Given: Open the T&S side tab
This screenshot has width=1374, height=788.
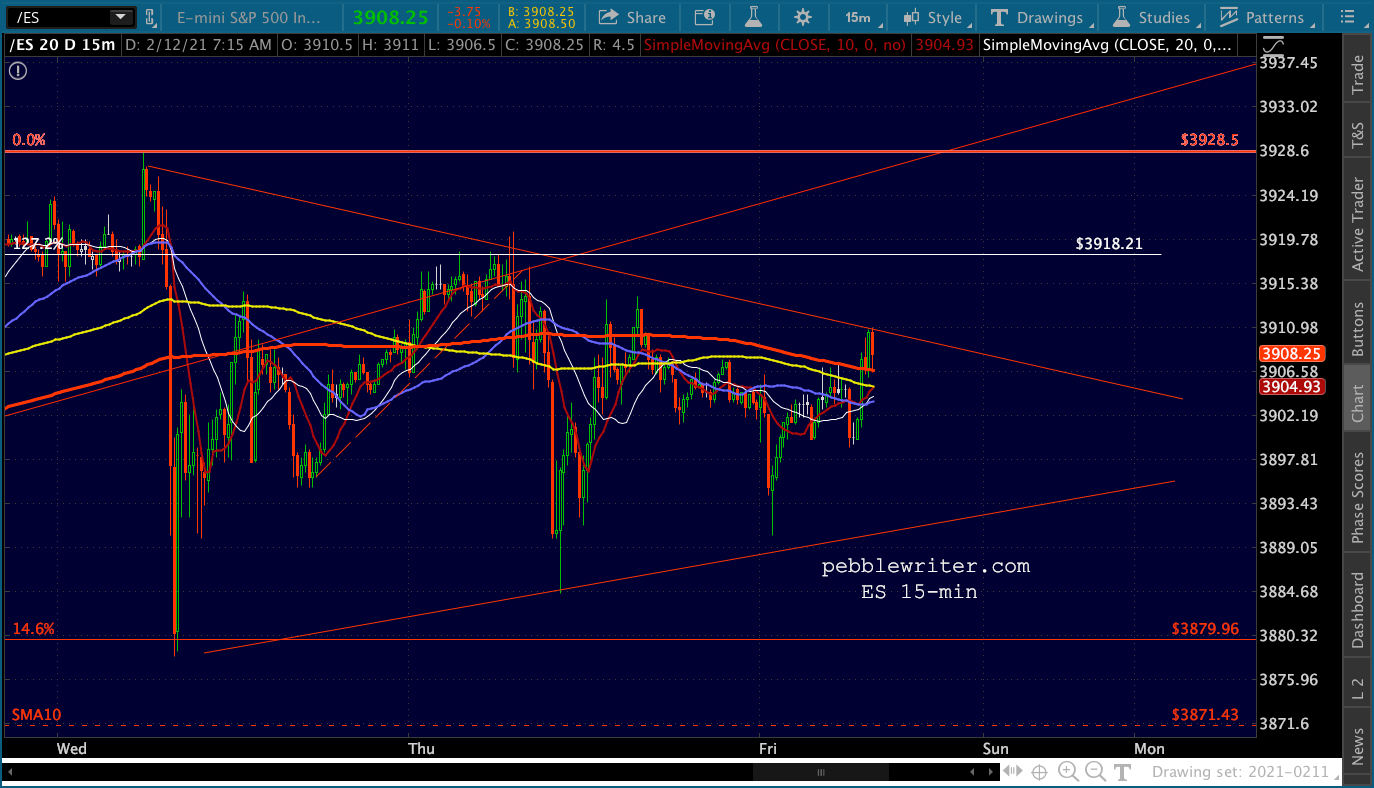Looking at the screenshot, I should click(x=1358, y=137).
